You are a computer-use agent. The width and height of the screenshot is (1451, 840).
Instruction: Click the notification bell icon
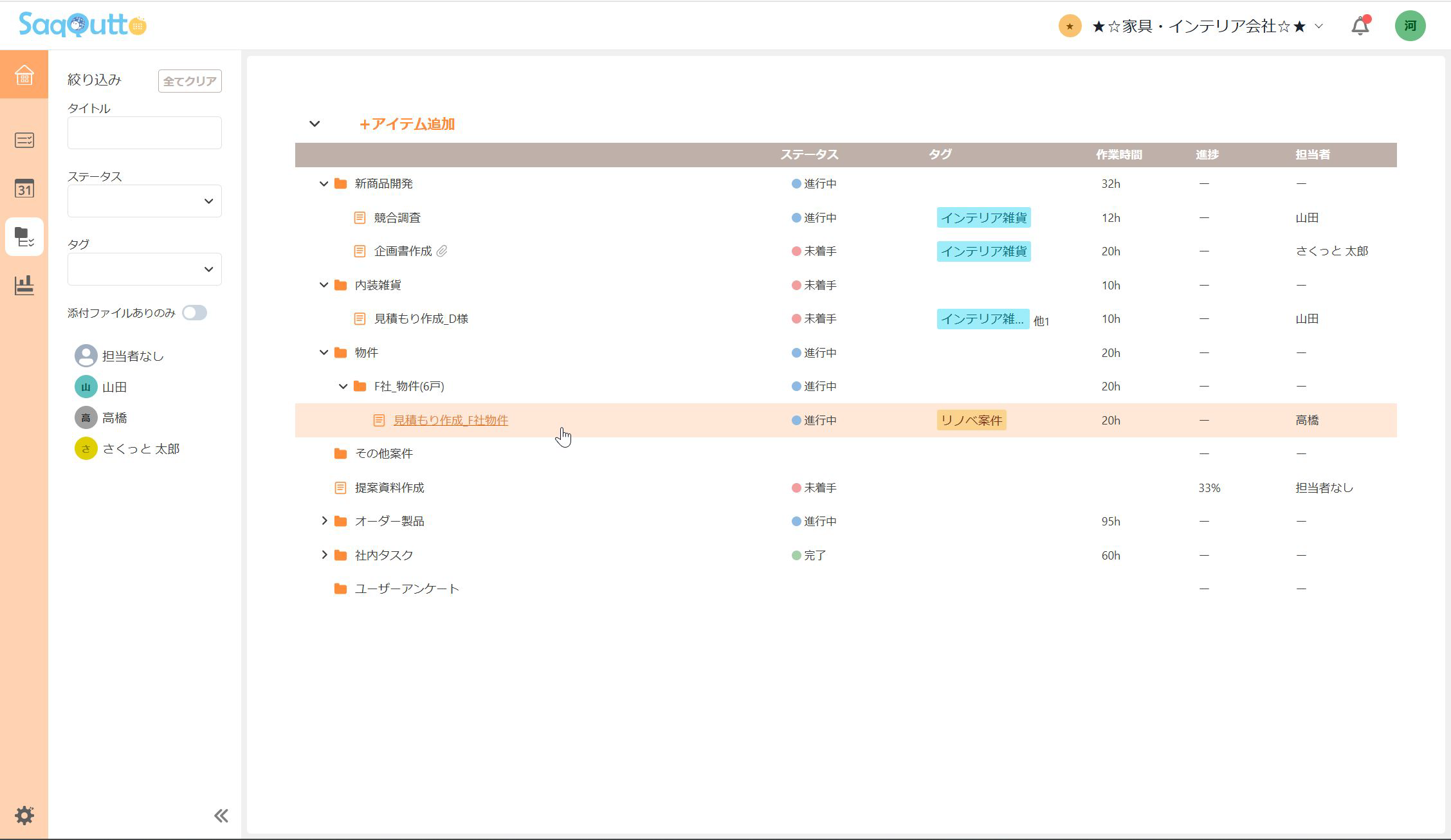[x=1360, y=26]
